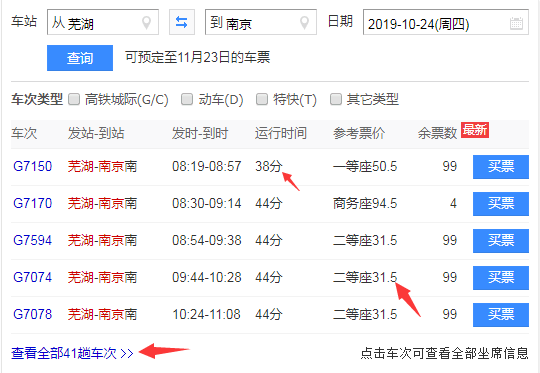Click 查询 search button
This screenshot has height=373, width=540.
pos(80,58)
